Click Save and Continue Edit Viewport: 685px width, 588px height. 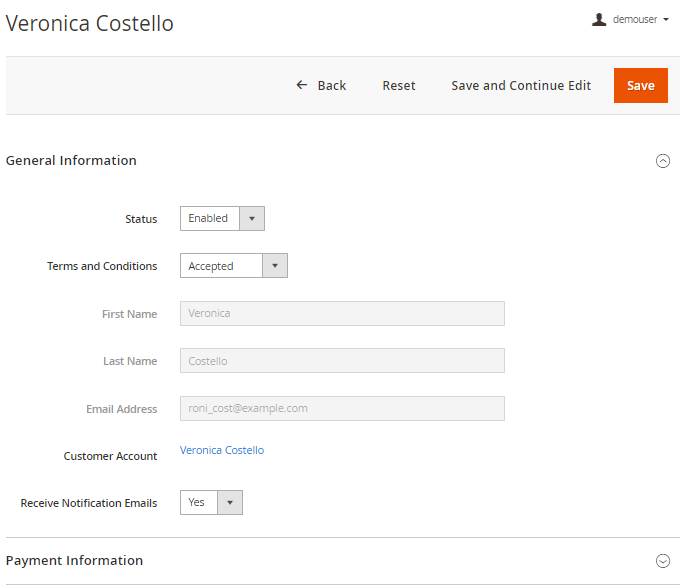click(521, 85)
